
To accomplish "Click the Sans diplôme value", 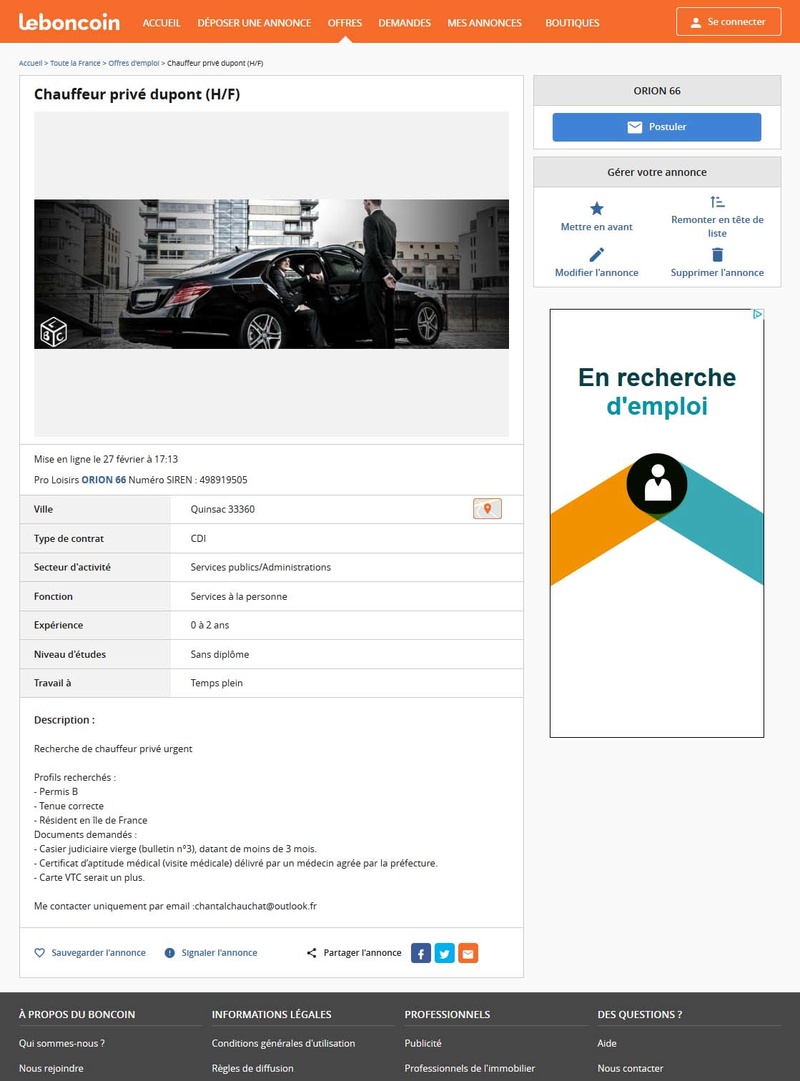I will (x=220, y=654).
